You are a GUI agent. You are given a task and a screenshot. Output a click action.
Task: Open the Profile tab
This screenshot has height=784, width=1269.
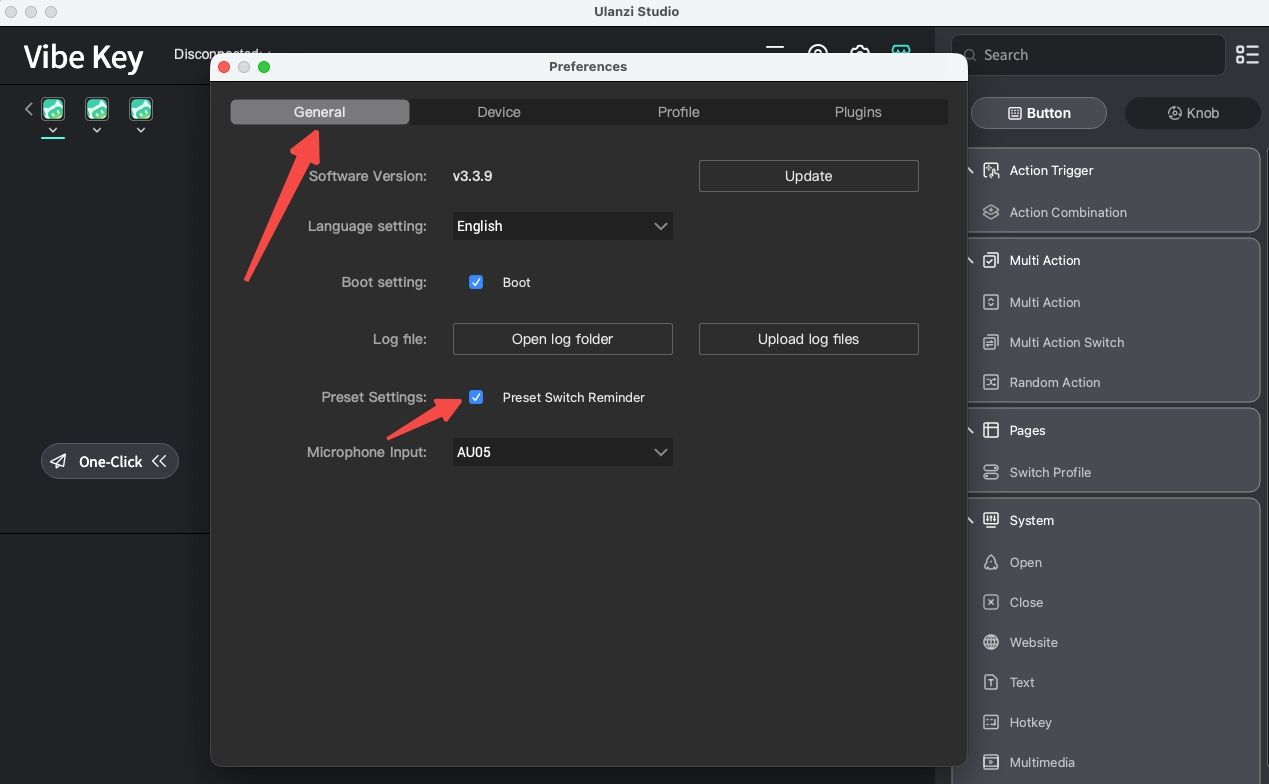pyautogui.click(x=678, y=112)
